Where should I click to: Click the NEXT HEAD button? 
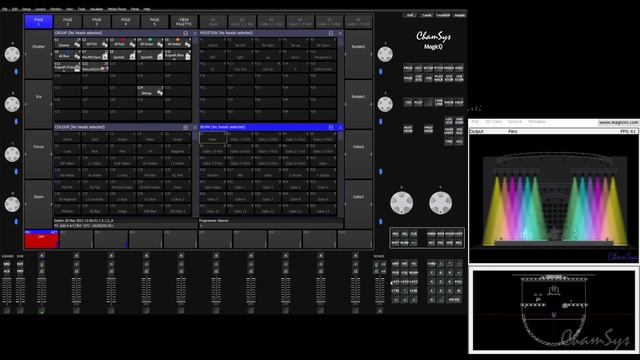(x=408, y=129)
